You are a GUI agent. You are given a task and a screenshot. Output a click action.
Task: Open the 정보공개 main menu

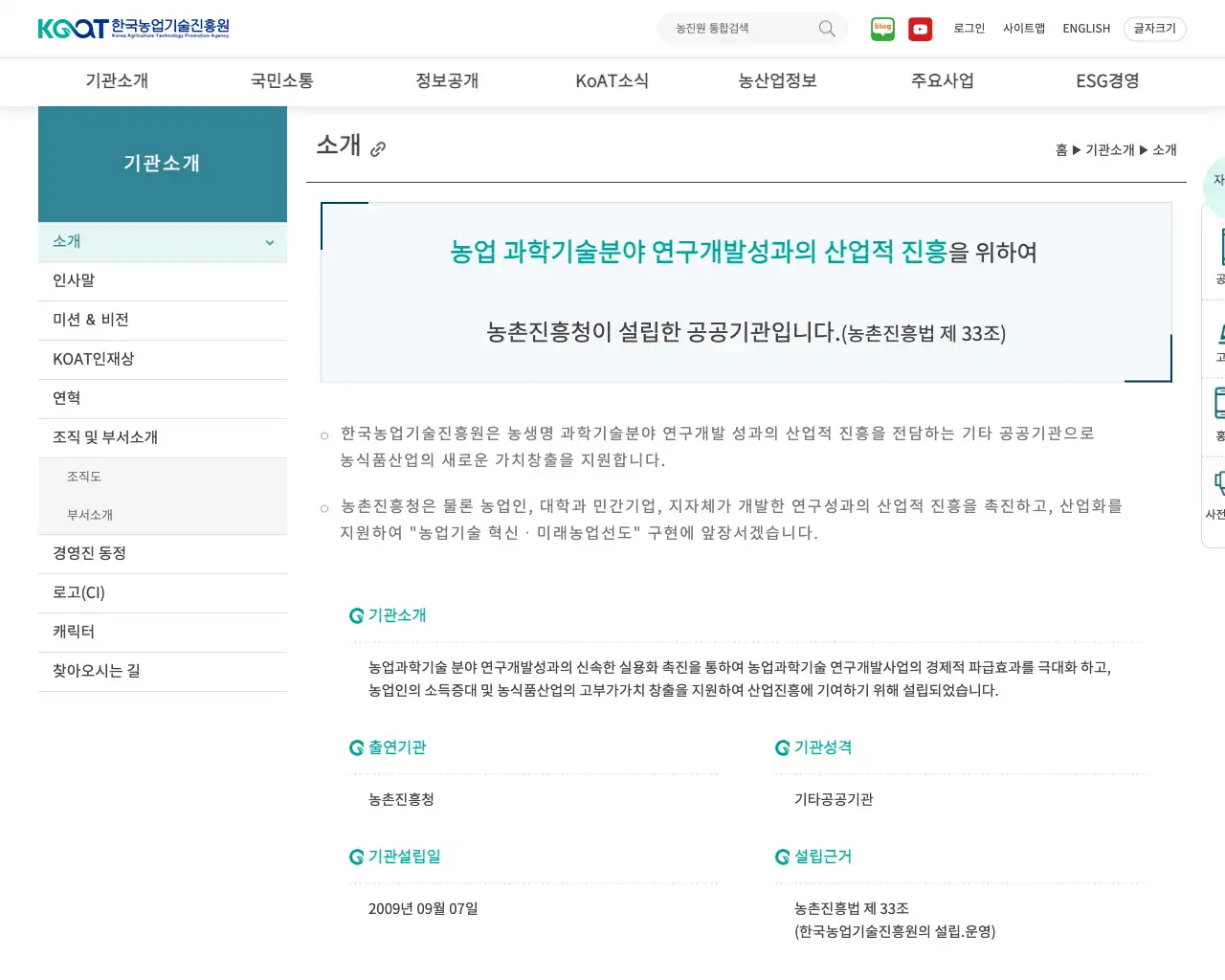(447, 81)
